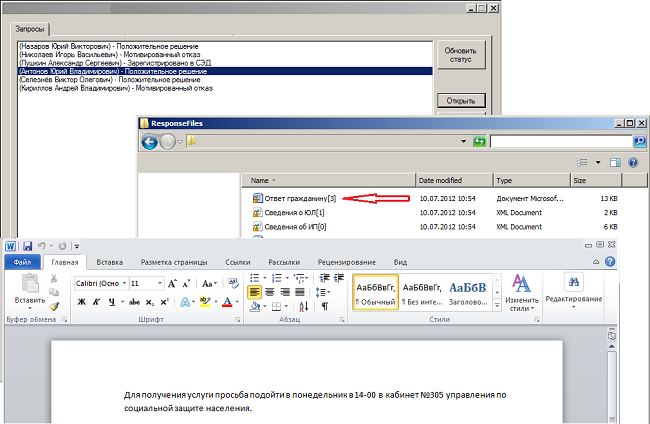Open the font name Calibri dropdown
Image resolution: width=650 pixels, height=424 pixels.
click(x=124, y=283)
